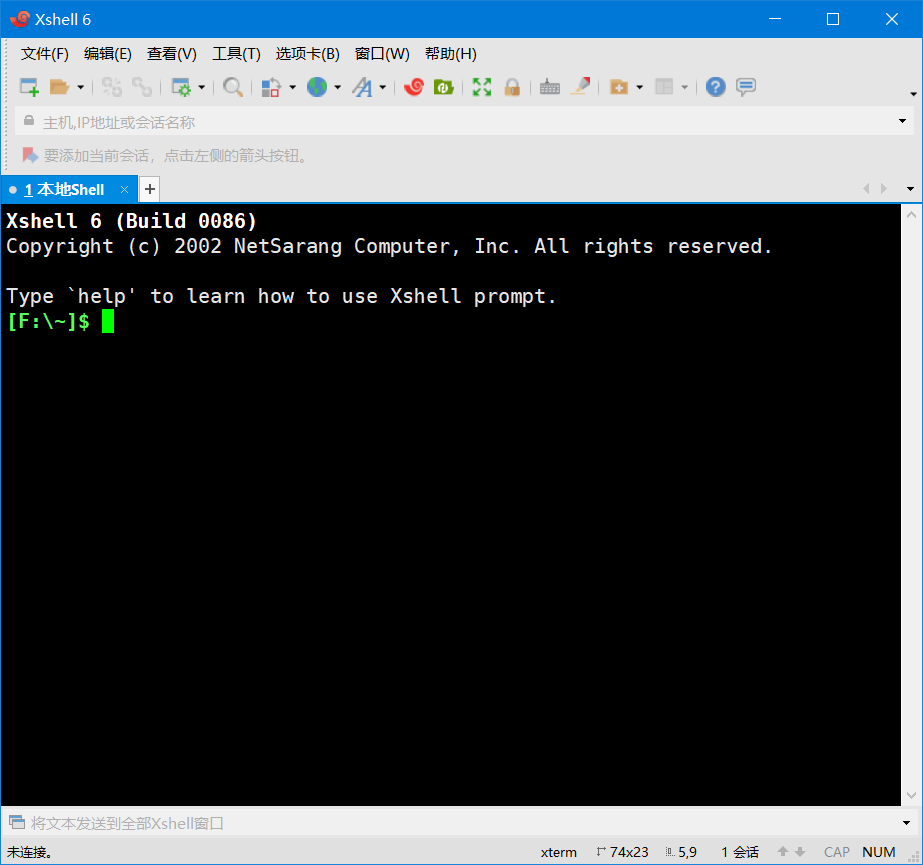The height and width of the screenshot is (865, 923).
Task: Click the status bar down arrow
Action: [800, 851]
